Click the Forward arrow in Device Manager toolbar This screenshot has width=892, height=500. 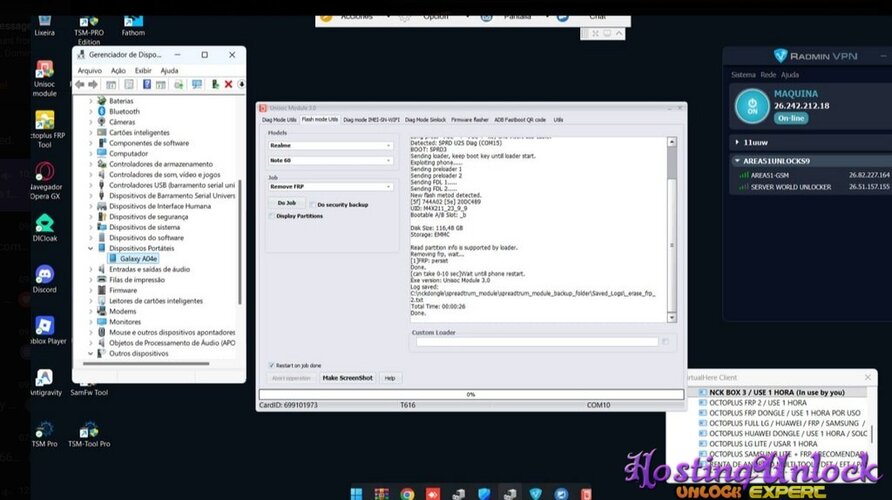coord(93,85)
